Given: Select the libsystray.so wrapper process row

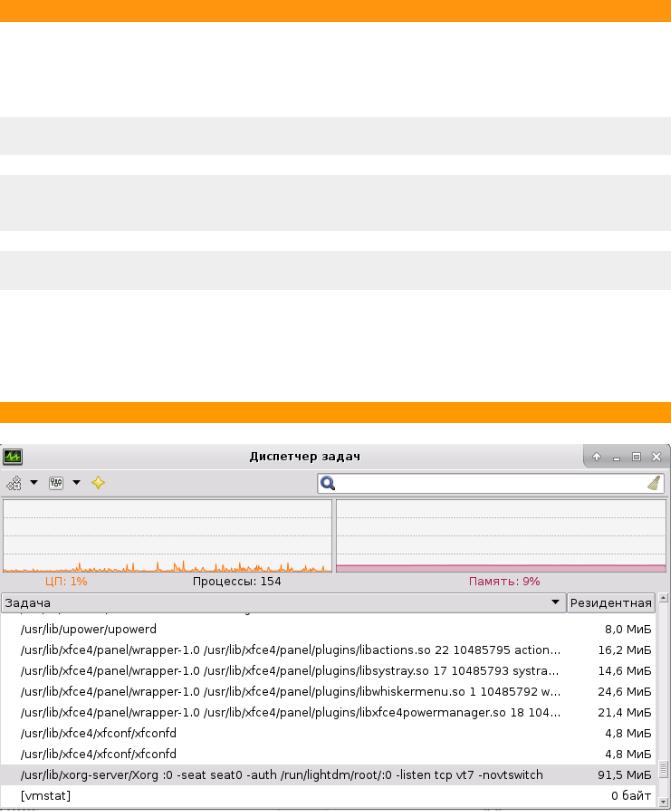Looking at the screenshot, I should pyautogui.click(x=328, y=671).
